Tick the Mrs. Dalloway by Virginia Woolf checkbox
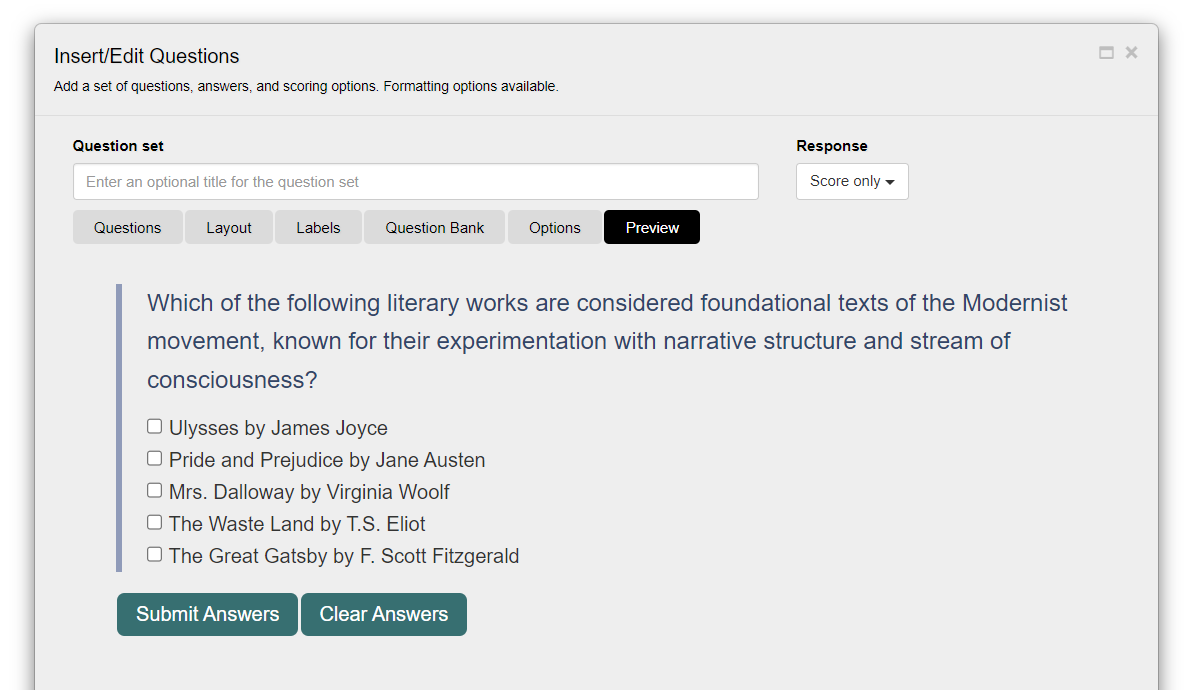 point(154,490)
